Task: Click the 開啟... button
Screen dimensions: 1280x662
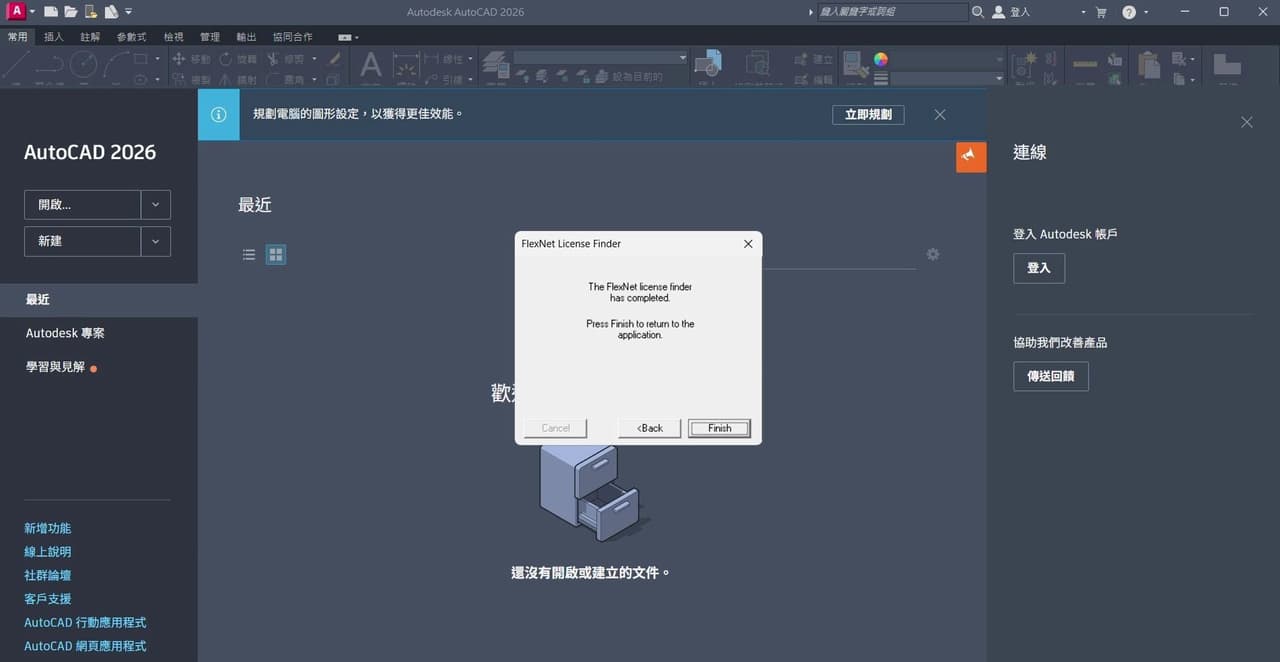Action: 82,205
